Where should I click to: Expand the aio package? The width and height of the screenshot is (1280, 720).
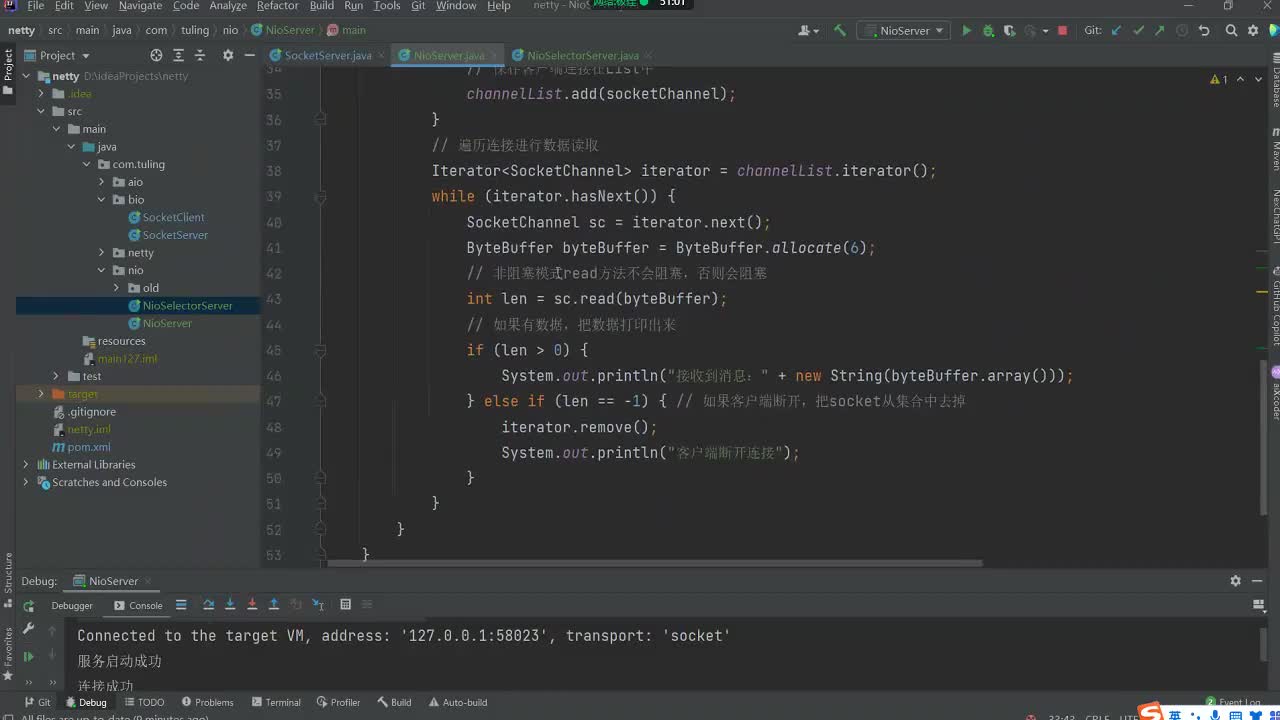click(x=102, y=182)
